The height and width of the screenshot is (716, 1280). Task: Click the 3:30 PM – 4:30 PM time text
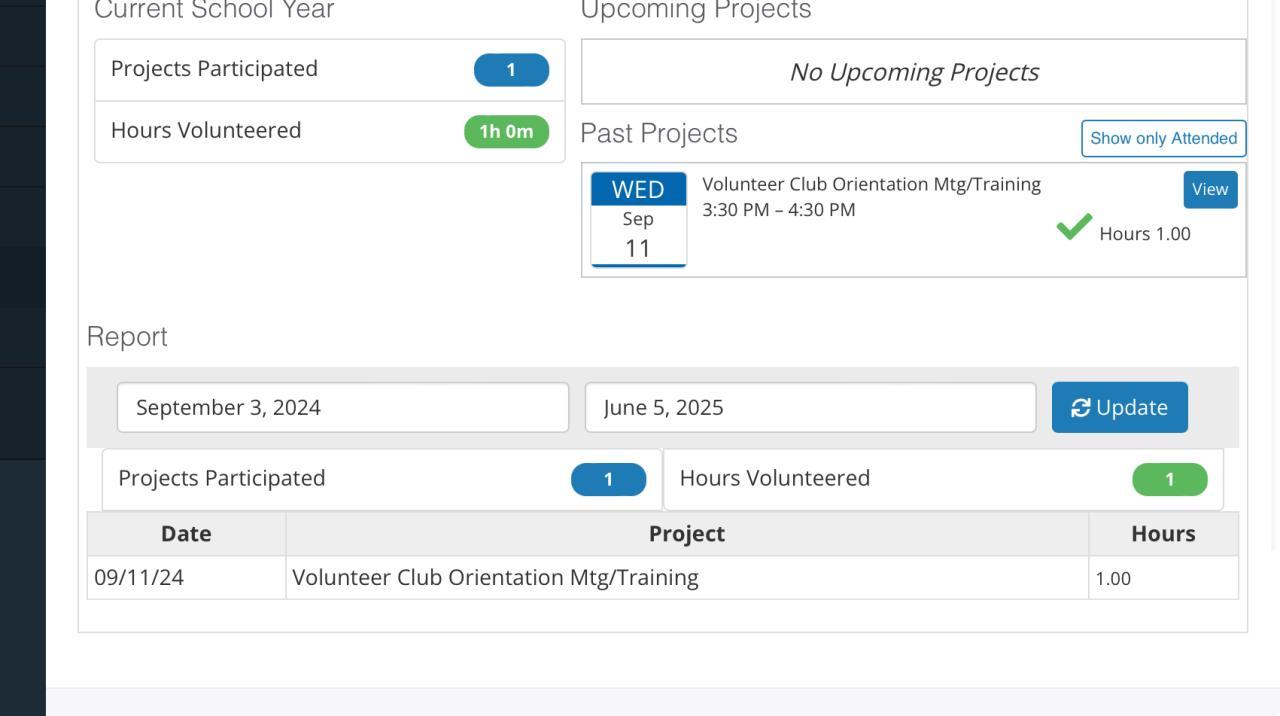[x=779, y=210]
